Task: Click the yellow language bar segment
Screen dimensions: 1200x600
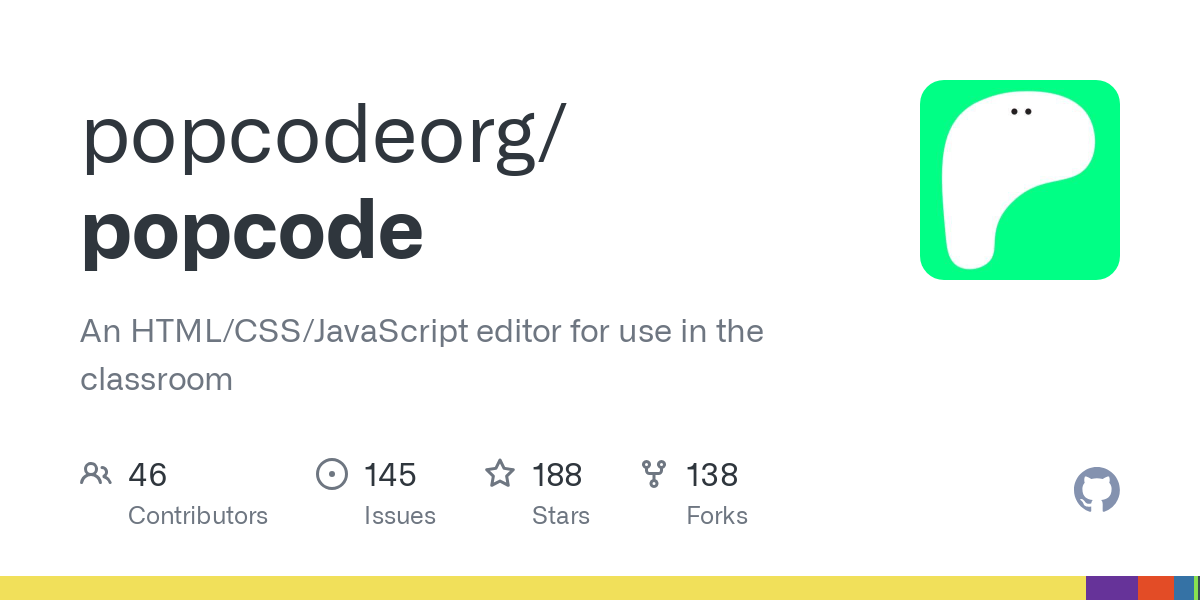Action: click(x=540, y=588)
